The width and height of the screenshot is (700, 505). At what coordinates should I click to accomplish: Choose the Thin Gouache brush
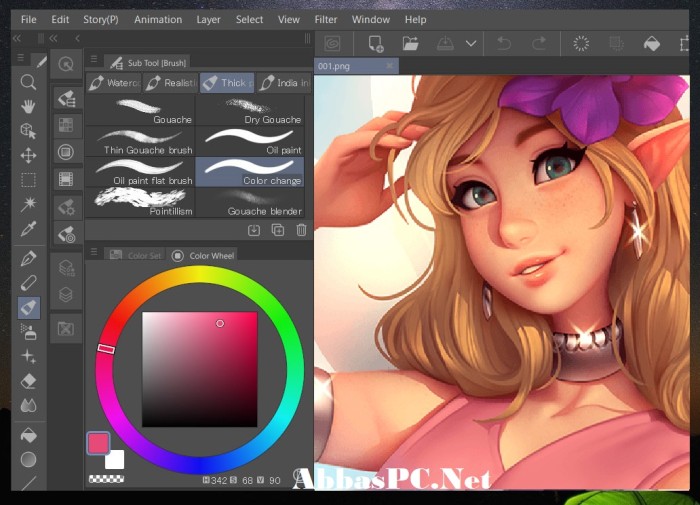click(140, 142)
